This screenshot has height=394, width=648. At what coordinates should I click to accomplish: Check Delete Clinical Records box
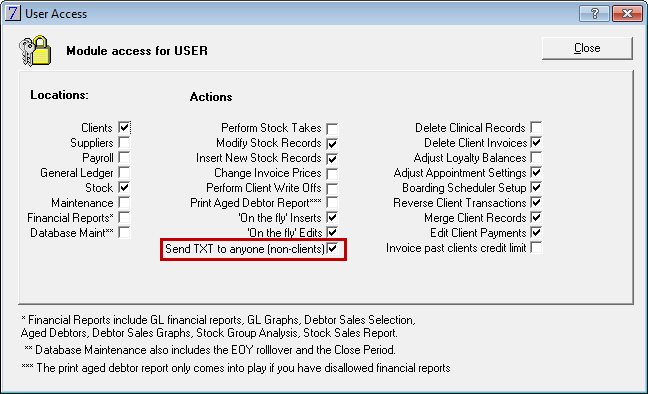click(536, 127)
